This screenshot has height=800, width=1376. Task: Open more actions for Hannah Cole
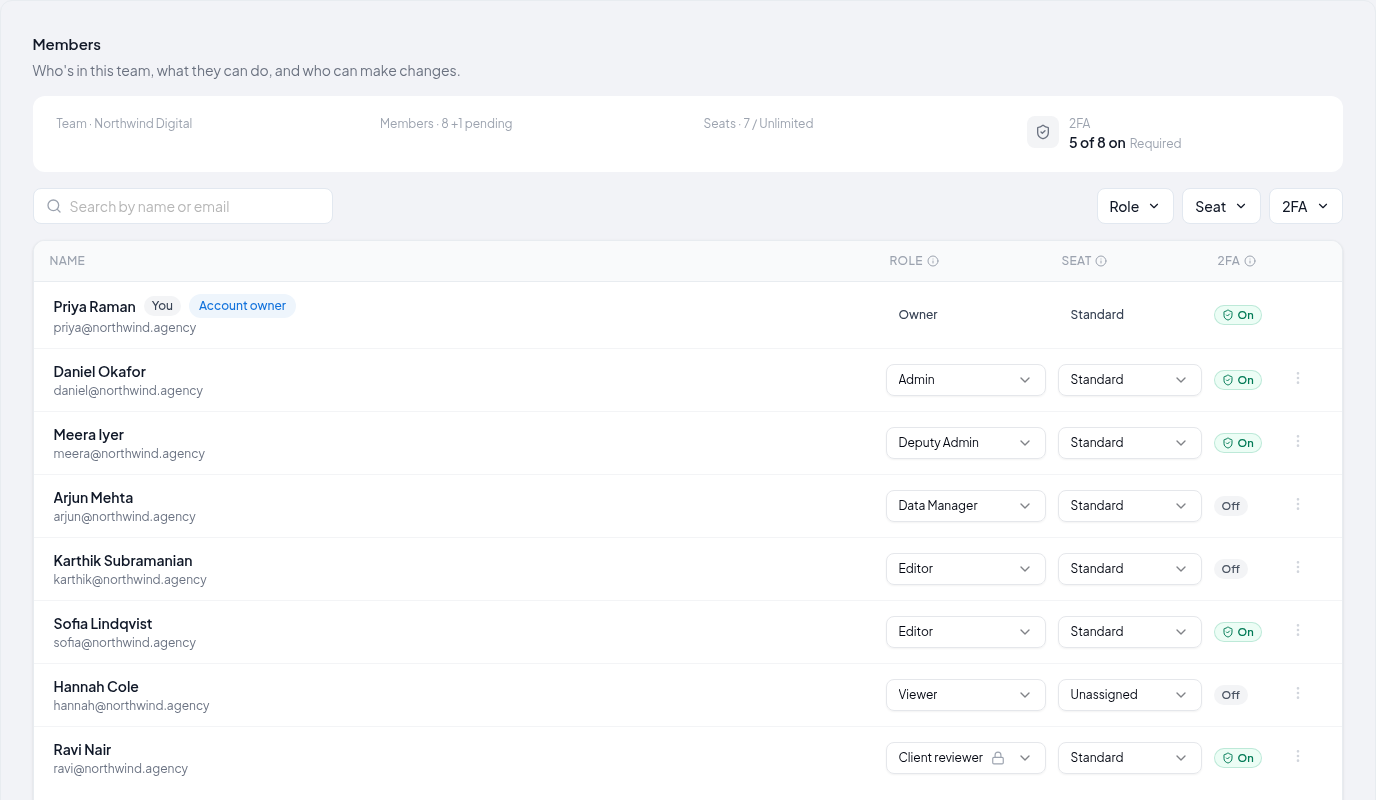[x=1298, y=694]
